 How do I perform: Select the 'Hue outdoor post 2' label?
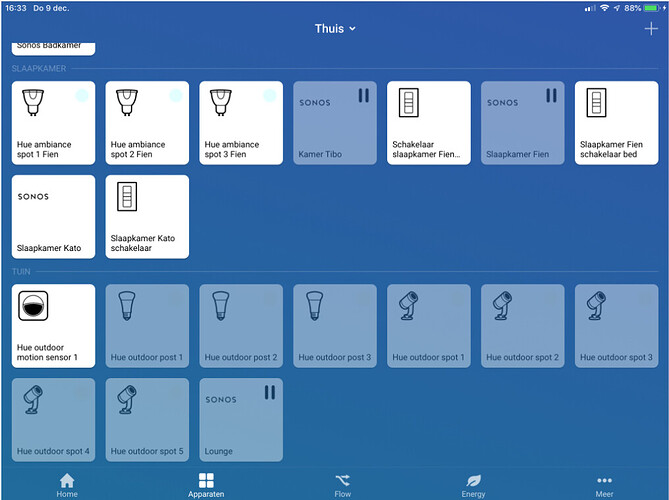tap(241, 358)
